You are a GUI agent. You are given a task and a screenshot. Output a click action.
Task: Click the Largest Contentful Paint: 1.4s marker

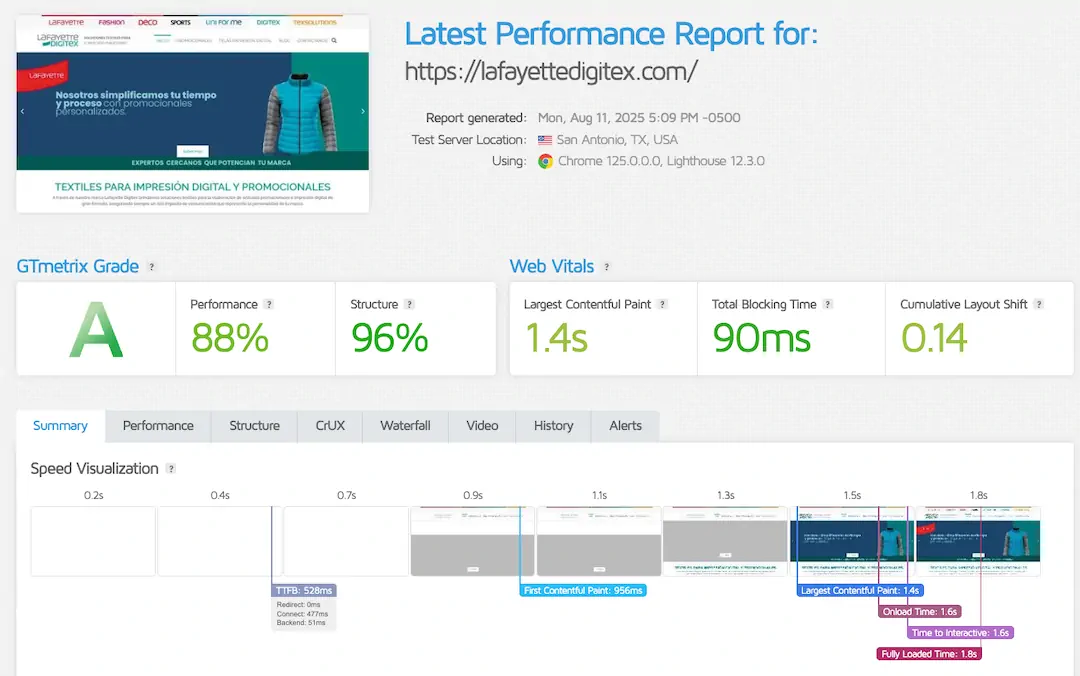(x=860, y=591)
